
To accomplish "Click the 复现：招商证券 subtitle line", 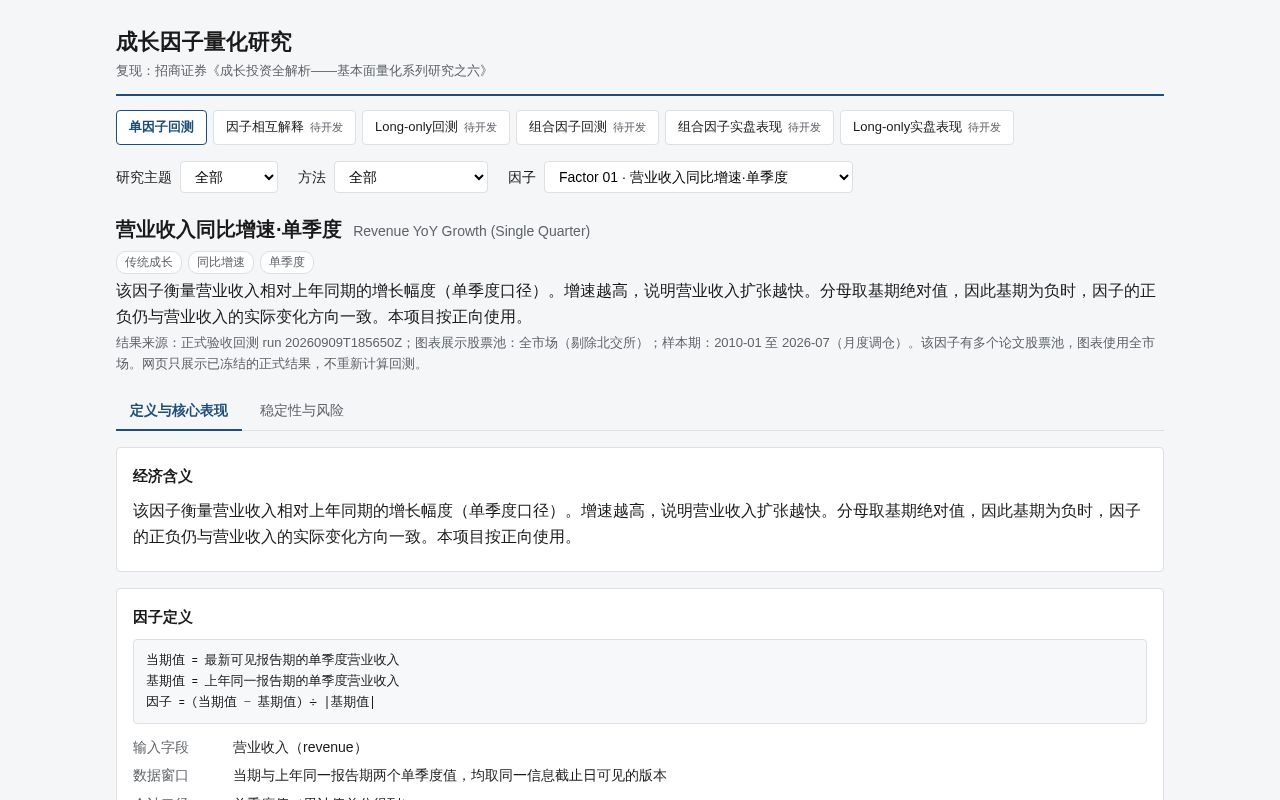I will (x=304, y=71).
